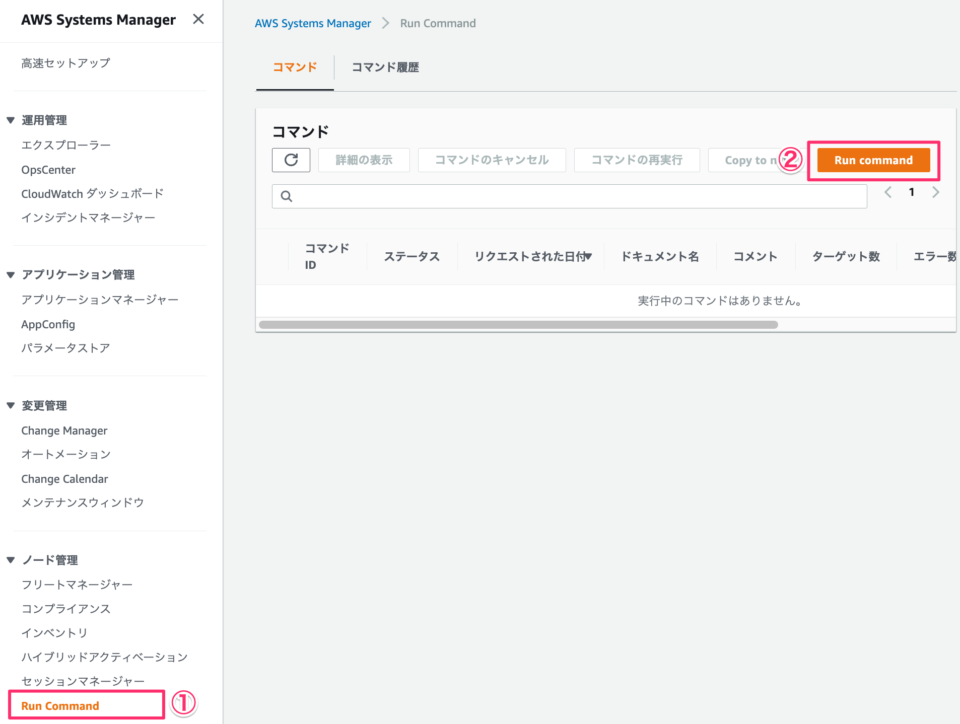This screenshot has height=724, width=960.
Task: Collapse the 運用管理 section triangle
Action: [x=13, y=119]
